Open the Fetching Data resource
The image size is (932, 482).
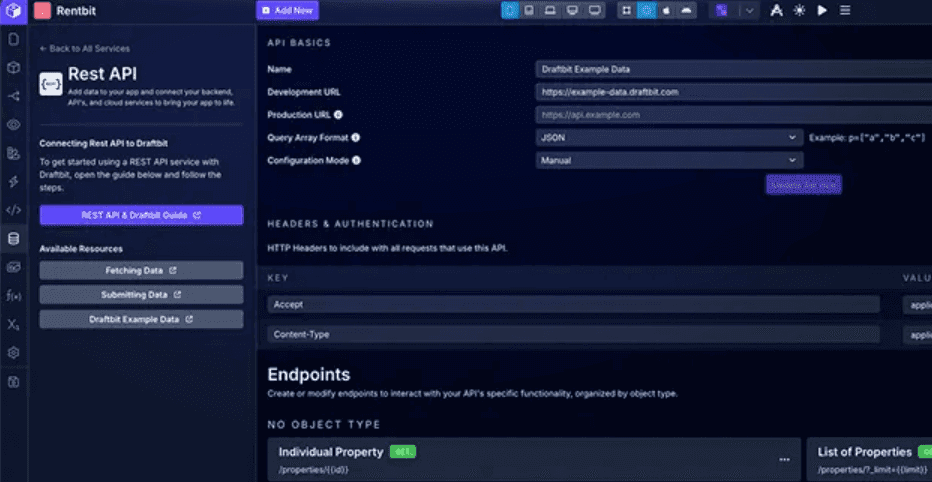pyautogui.click(x=141, y=270)
